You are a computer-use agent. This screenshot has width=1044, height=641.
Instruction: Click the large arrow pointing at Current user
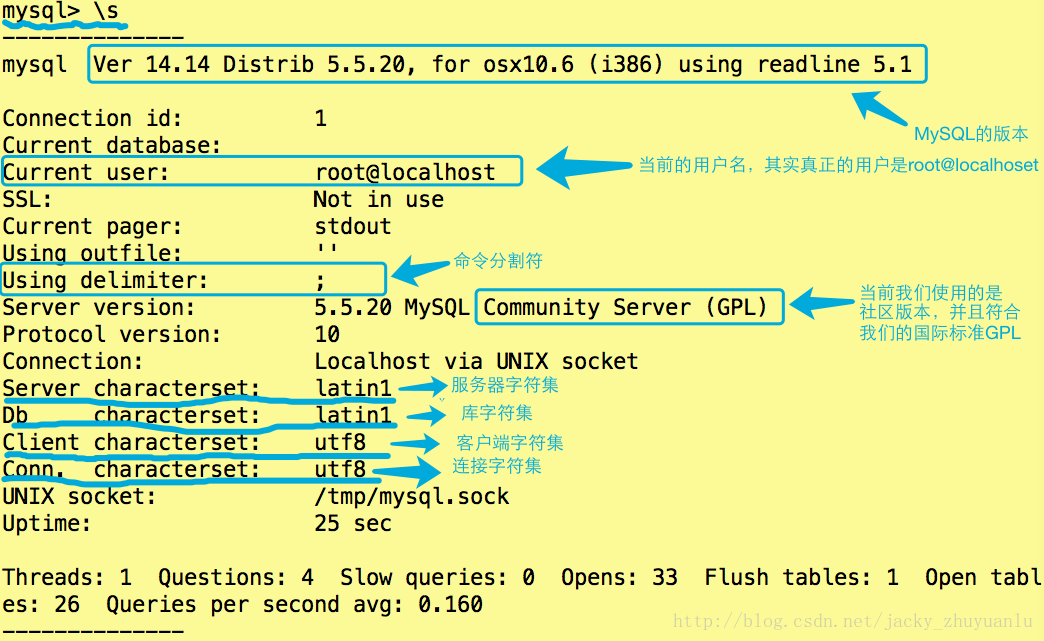point(582,167)
